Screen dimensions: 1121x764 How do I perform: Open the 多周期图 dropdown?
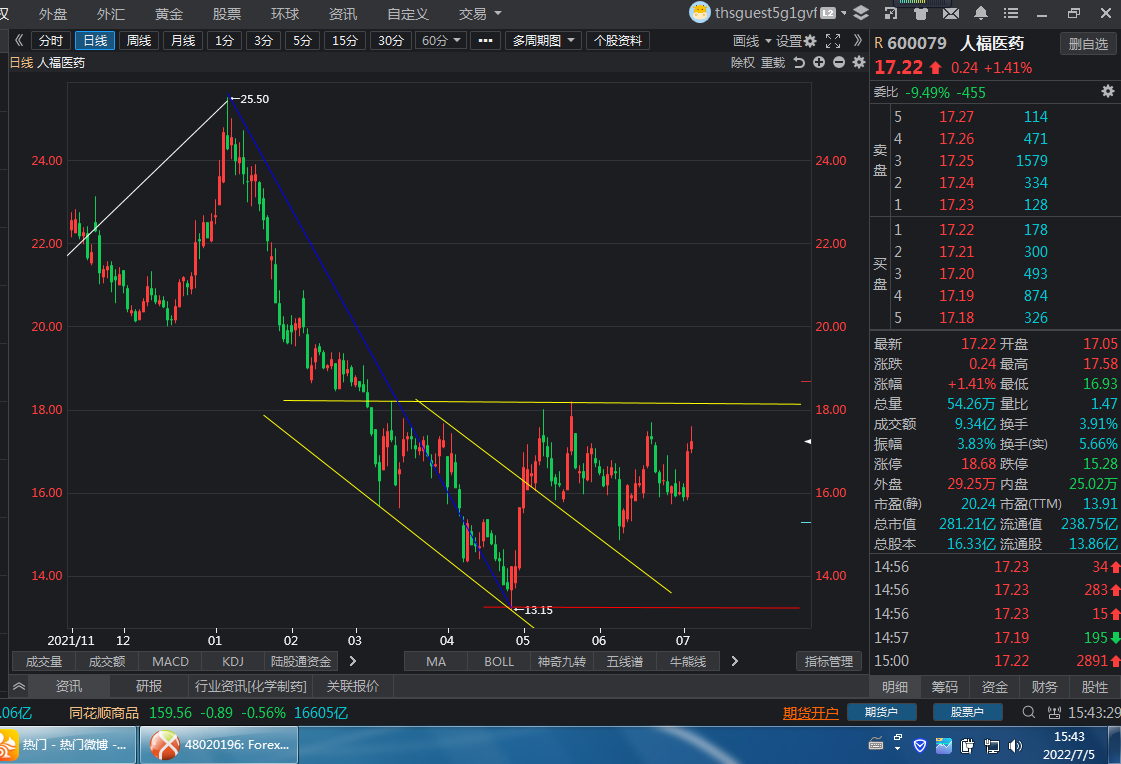[x=543, y=41]
